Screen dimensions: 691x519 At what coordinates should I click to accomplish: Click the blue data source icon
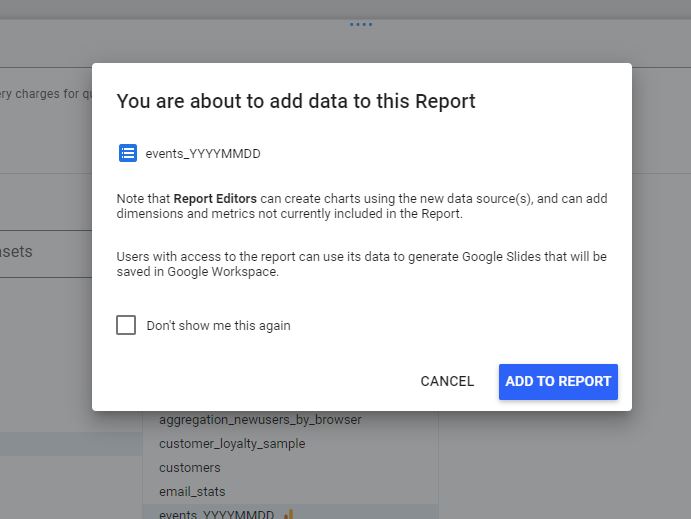tap(128, 153)
